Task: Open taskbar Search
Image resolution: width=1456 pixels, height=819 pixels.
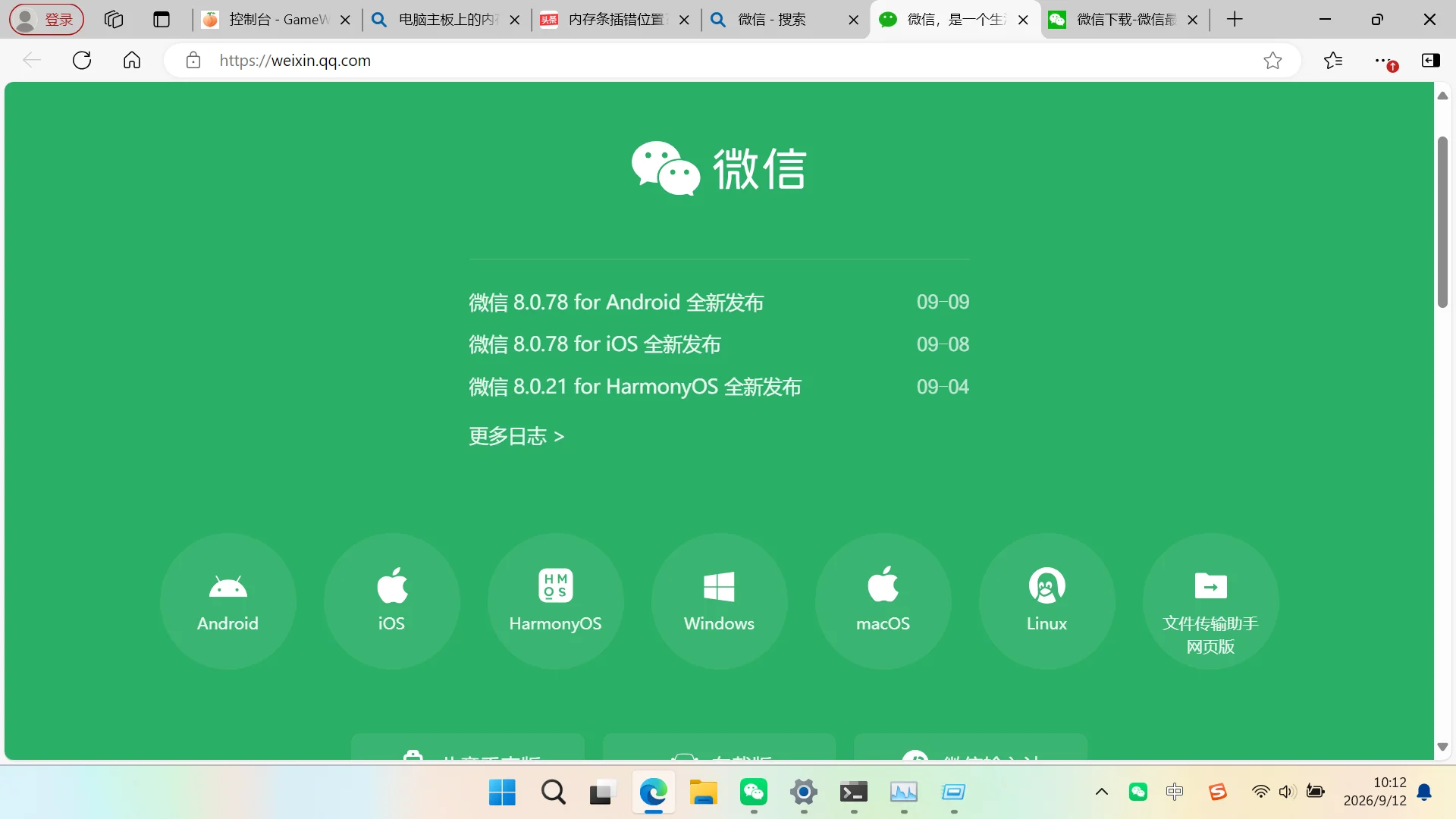Action: 553,792
